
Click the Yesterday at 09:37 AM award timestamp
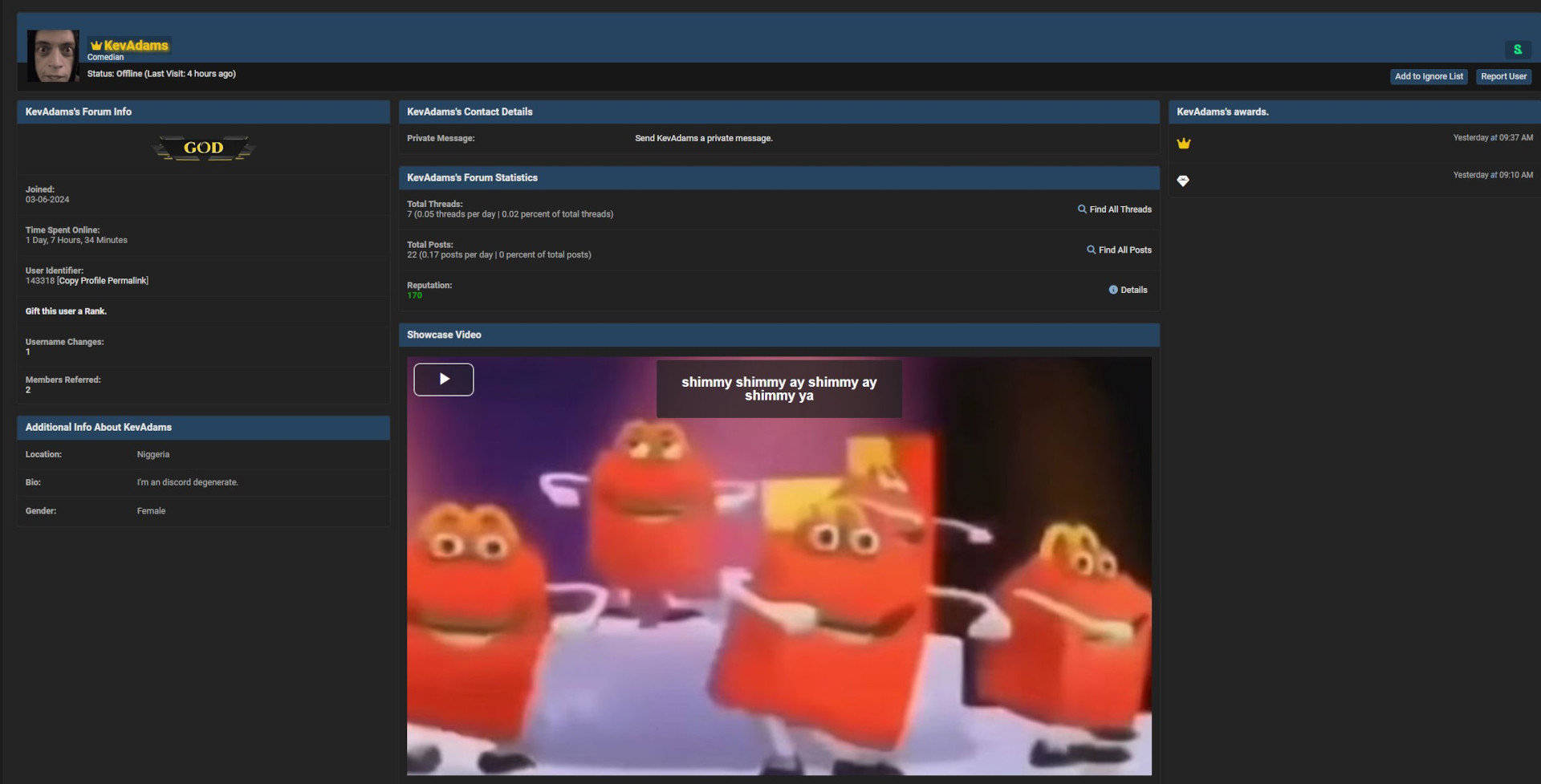(1493, 138)
